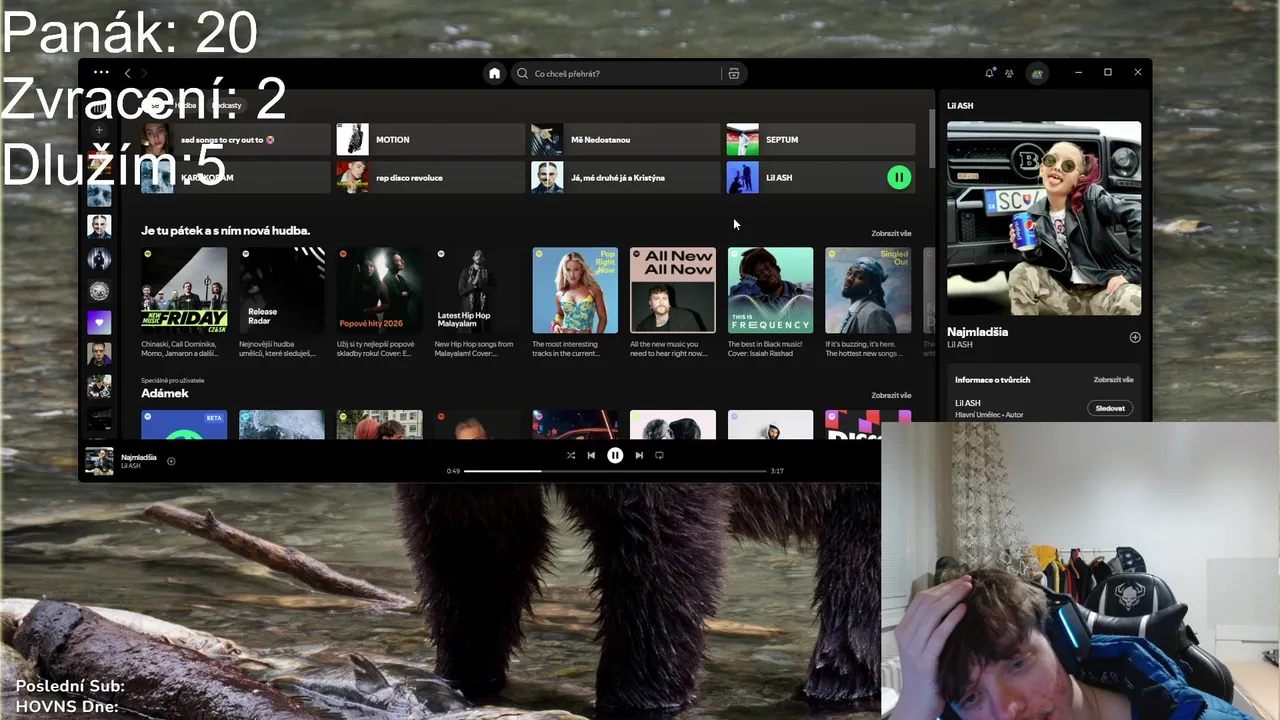Screen dimensions: 1280x720
Task: Open the Lil ASH shortcut tile
Action: [820, 177]
